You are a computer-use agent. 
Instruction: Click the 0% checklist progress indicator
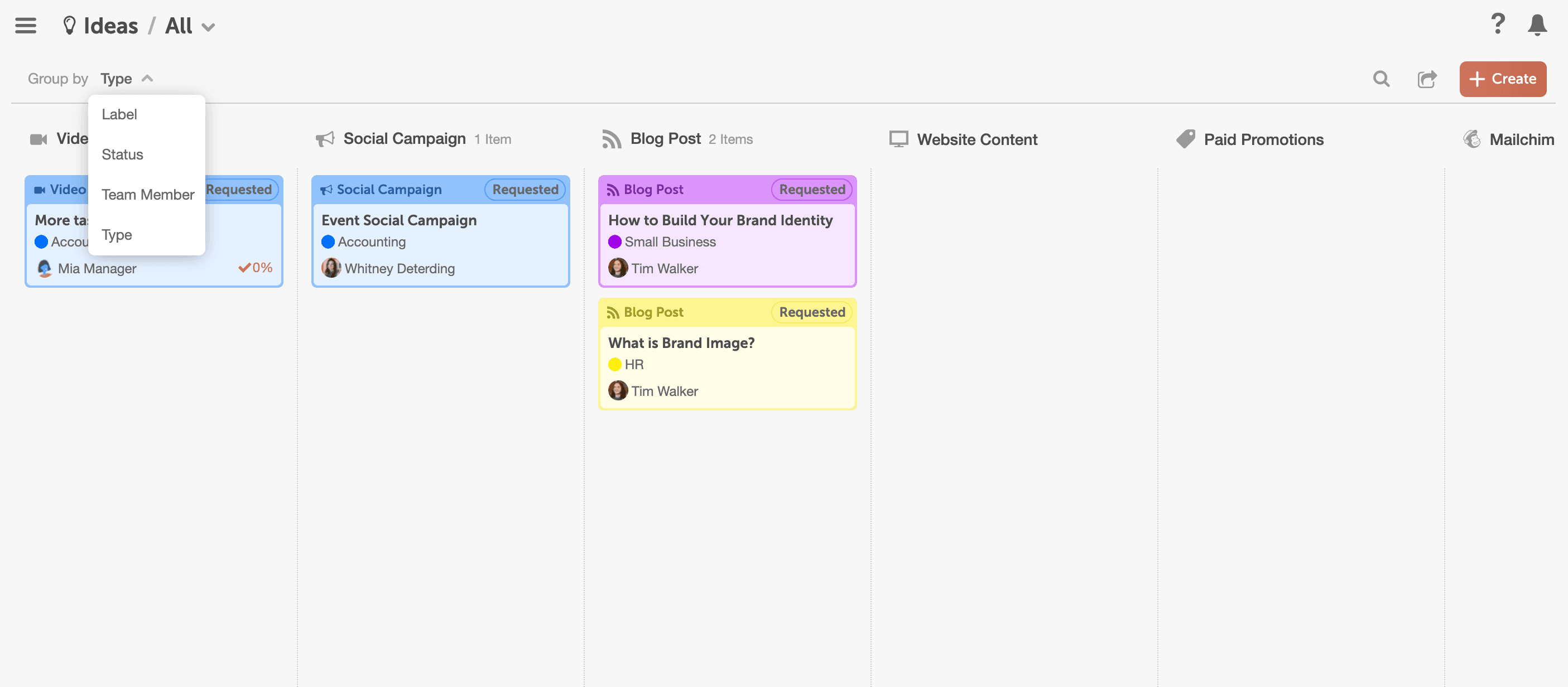[x=256, y=268]
